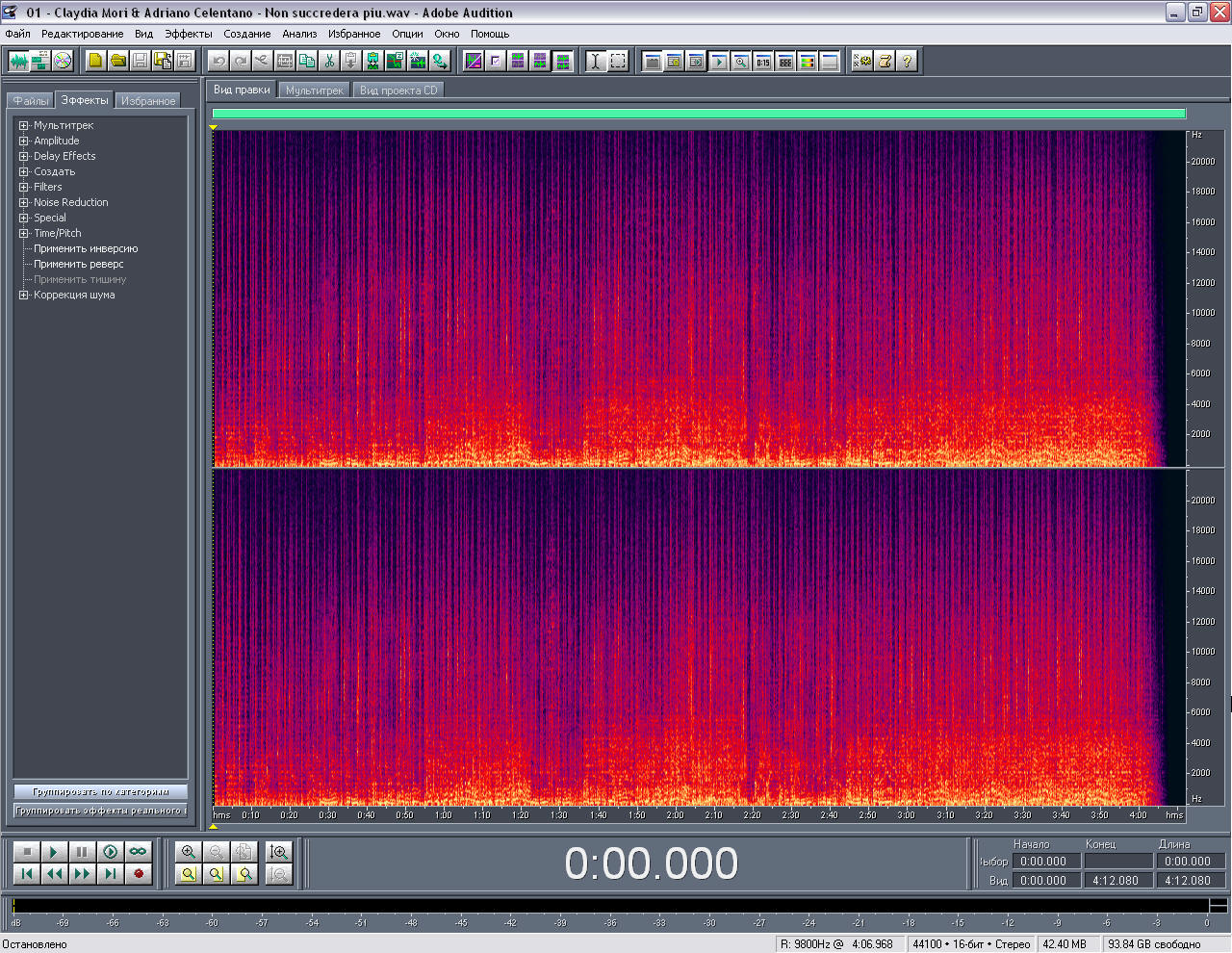Select Применить инверсию effect
Viewport: 1232px width, 953px height.
click(86, 248)
